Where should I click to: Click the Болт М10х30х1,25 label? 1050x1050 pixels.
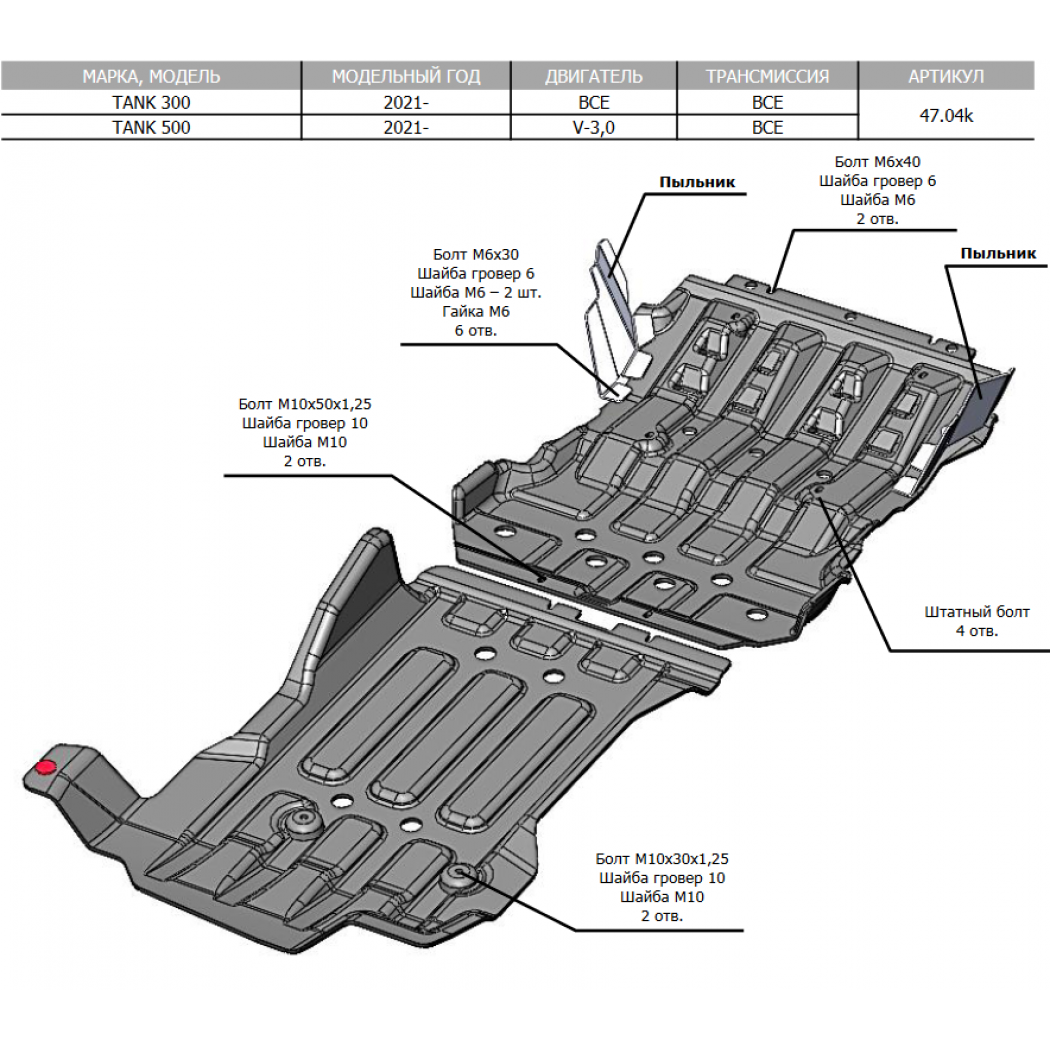(x=662, y=859)
